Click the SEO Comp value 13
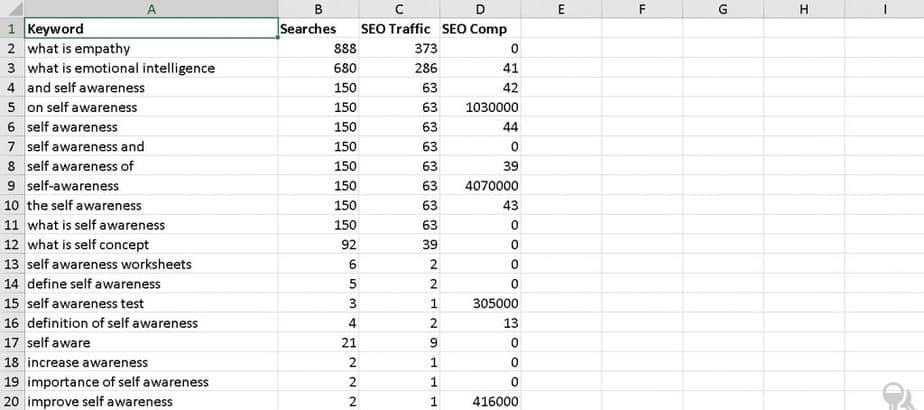924x410 pixels. click(480, 323)
